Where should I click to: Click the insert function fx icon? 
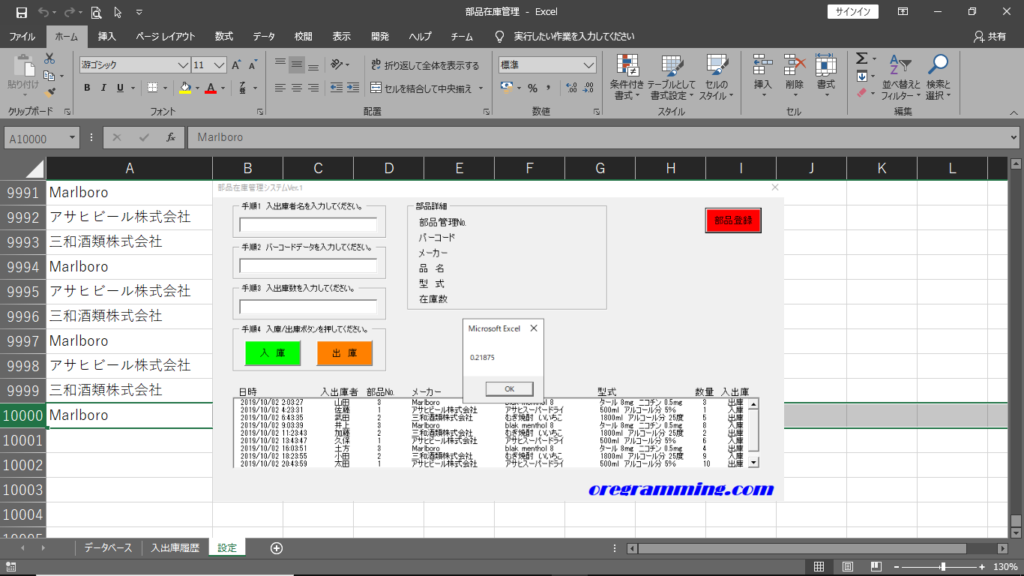coord(171,137)
